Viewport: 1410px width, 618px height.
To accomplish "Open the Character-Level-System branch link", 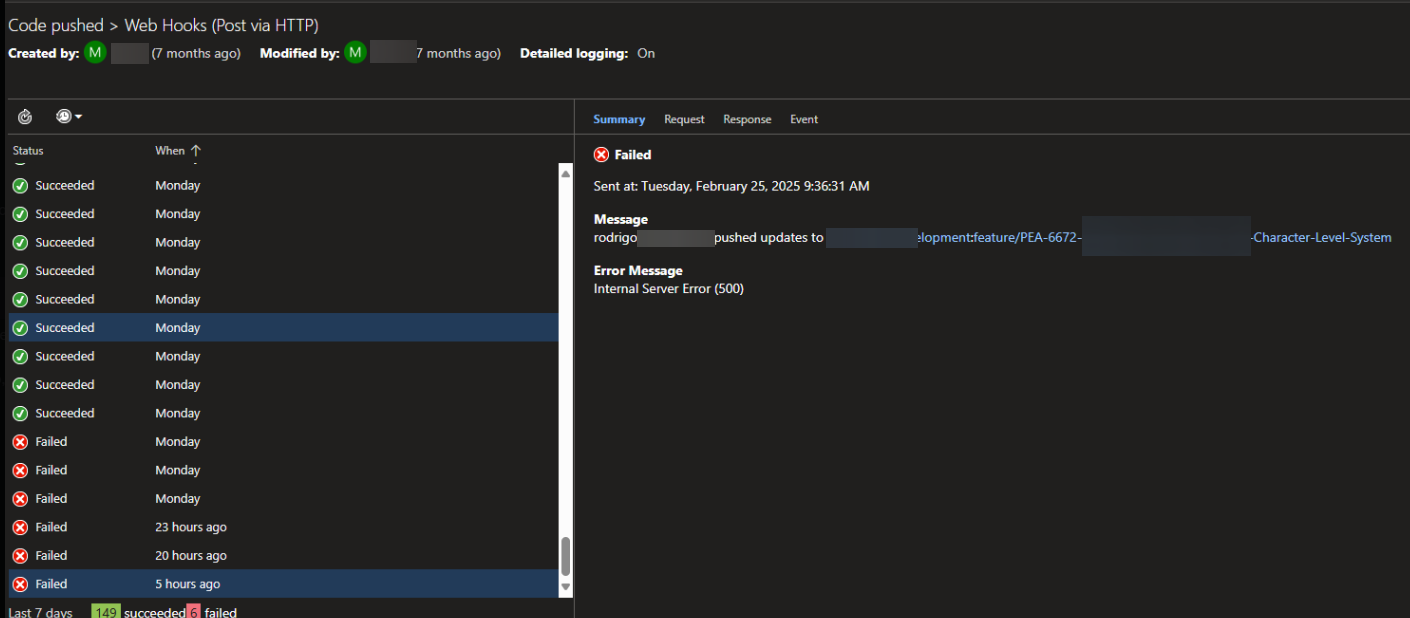I will click(1321, 238).
